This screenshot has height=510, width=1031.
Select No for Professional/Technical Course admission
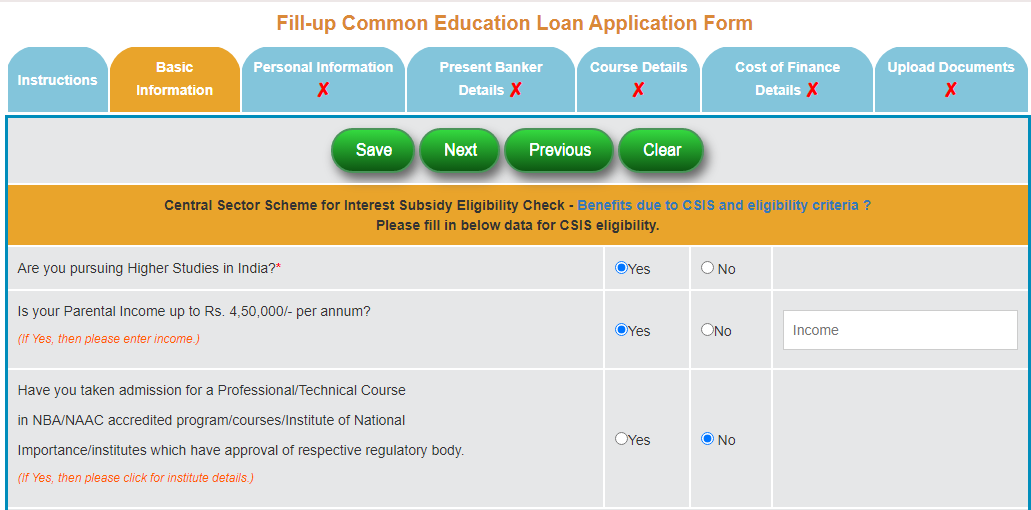[708, 439]
